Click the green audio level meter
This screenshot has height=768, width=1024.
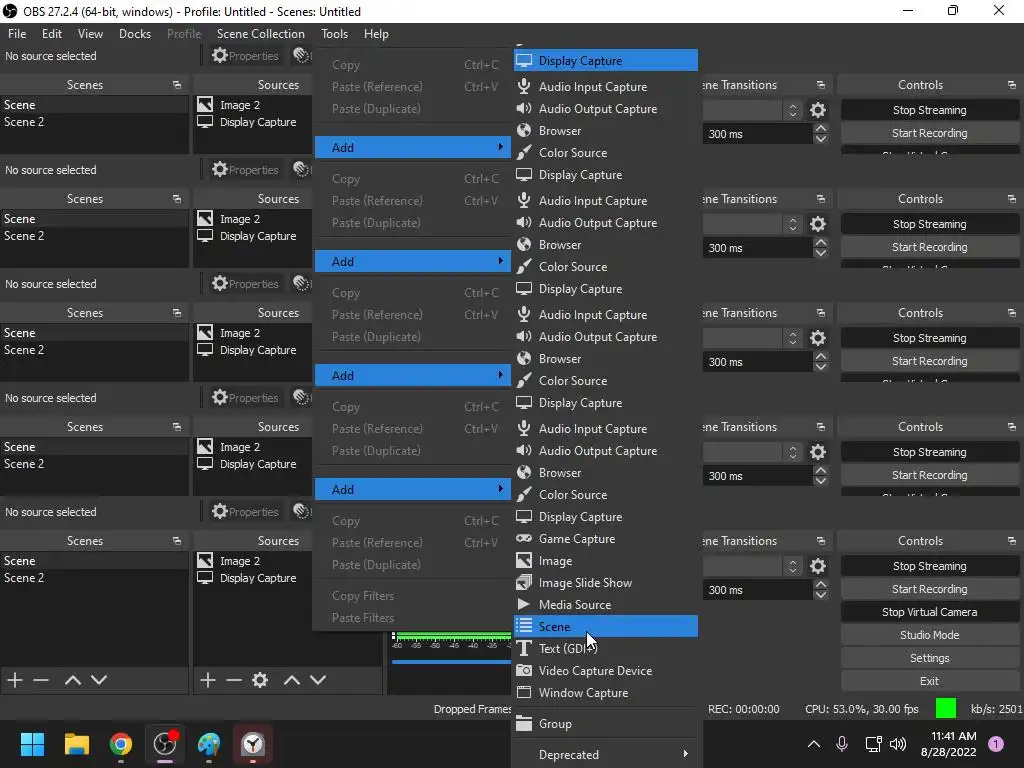453,635
